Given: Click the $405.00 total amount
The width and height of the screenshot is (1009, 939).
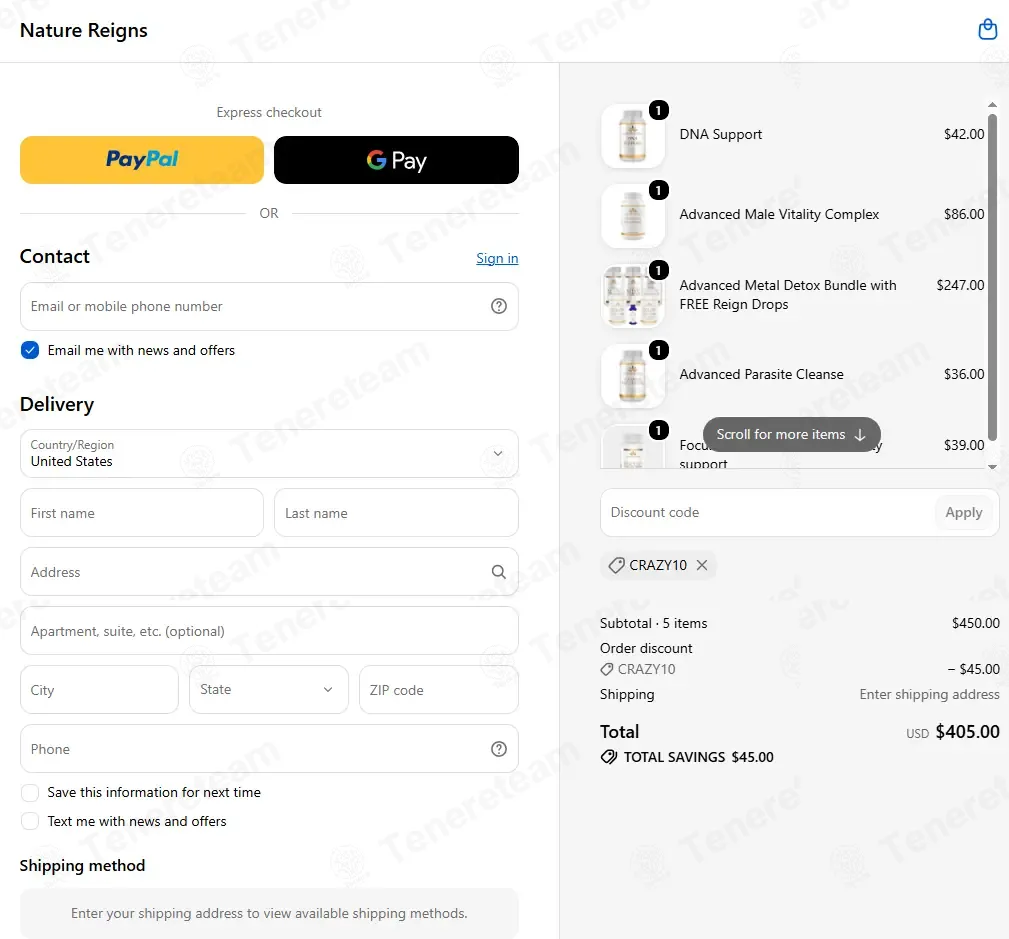Looking at the screenshot, I should pos(967,732).
